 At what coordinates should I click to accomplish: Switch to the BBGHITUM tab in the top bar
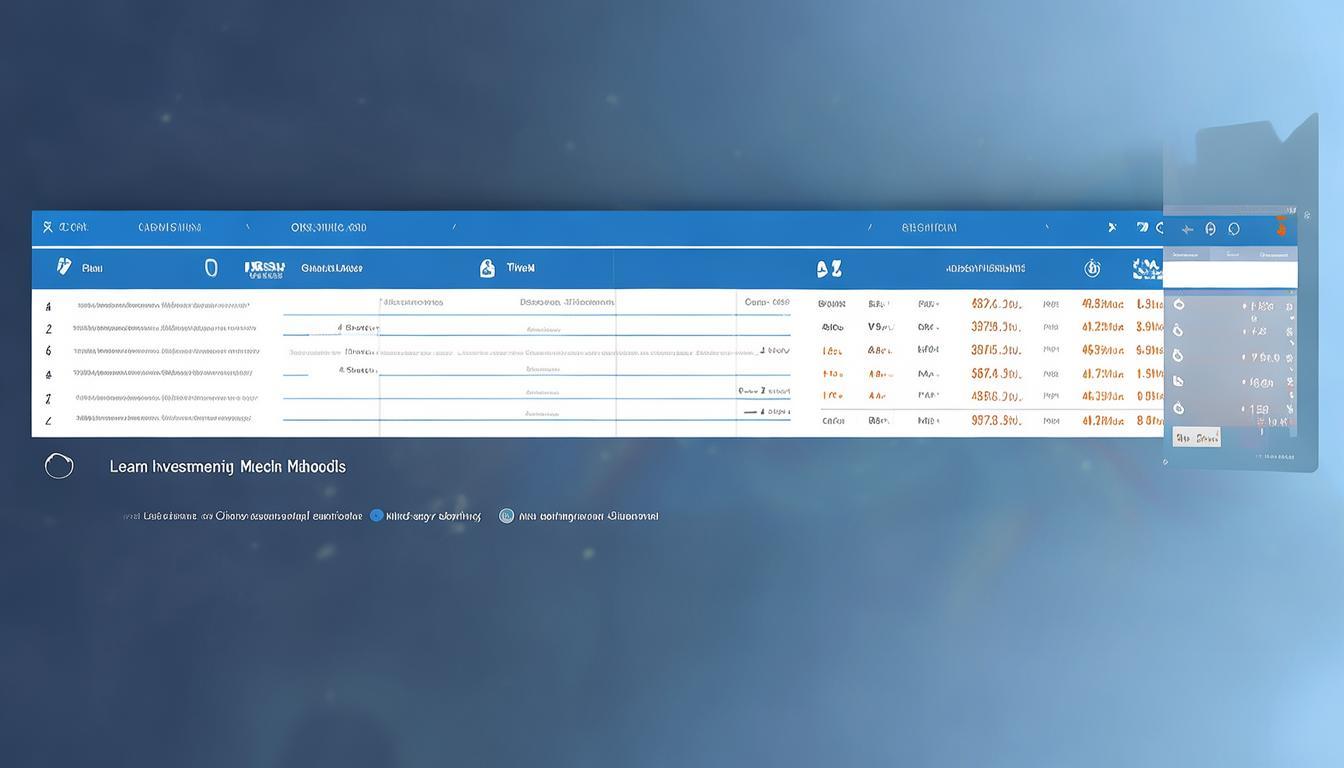929,227
